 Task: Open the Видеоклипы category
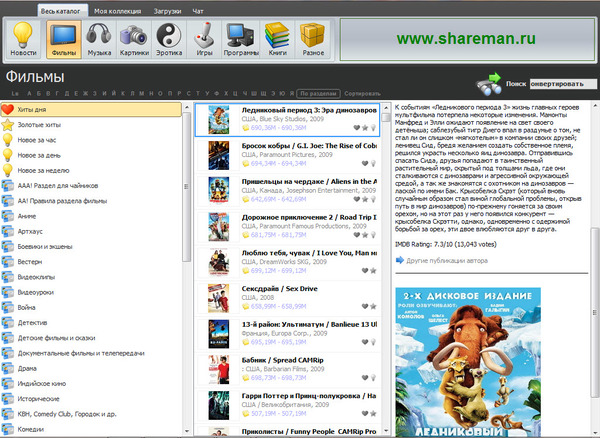click(x=91, y=277)
